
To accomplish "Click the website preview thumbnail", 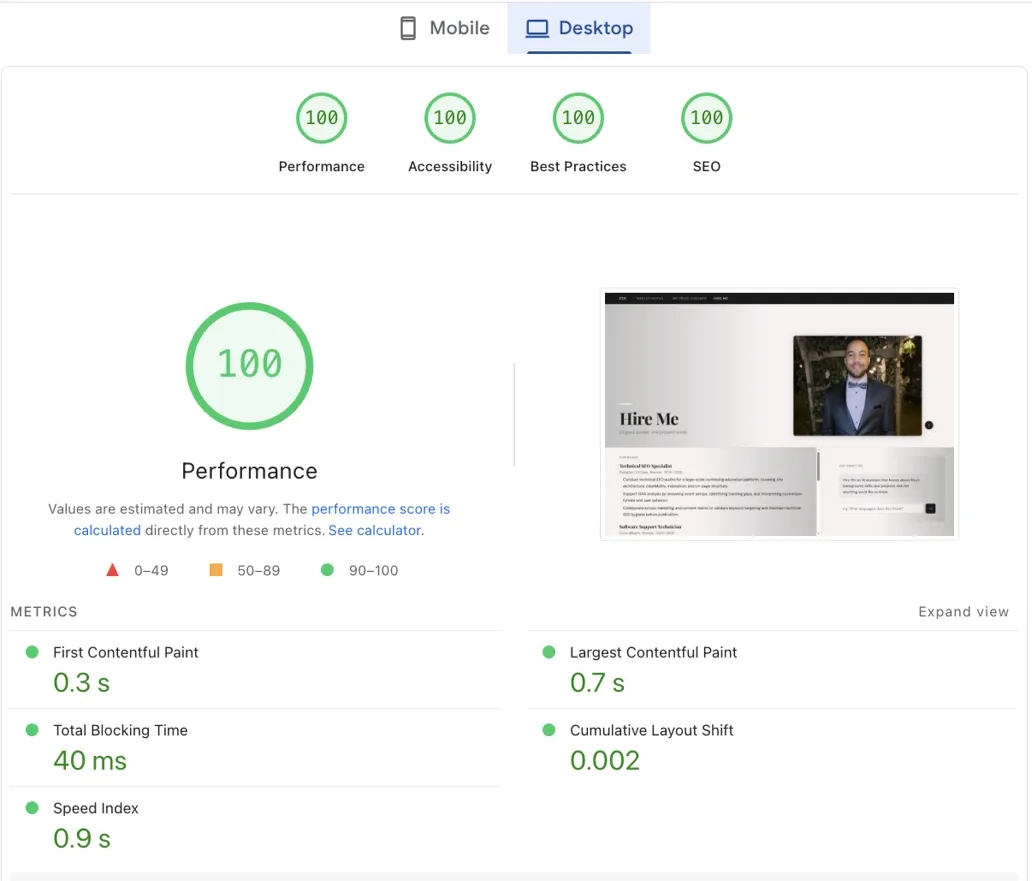I will [779, 416].
